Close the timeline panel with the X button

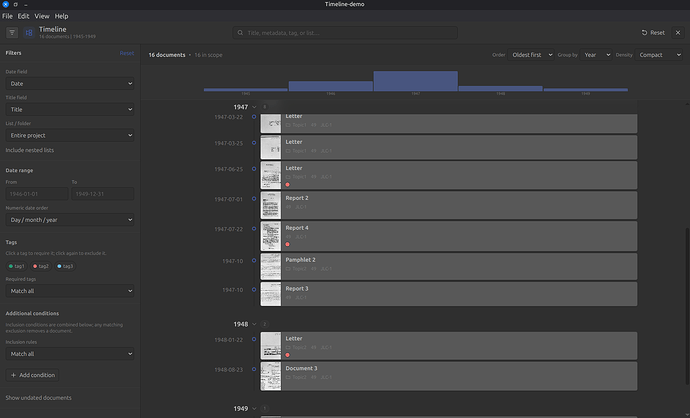click(x=678, y=33)
